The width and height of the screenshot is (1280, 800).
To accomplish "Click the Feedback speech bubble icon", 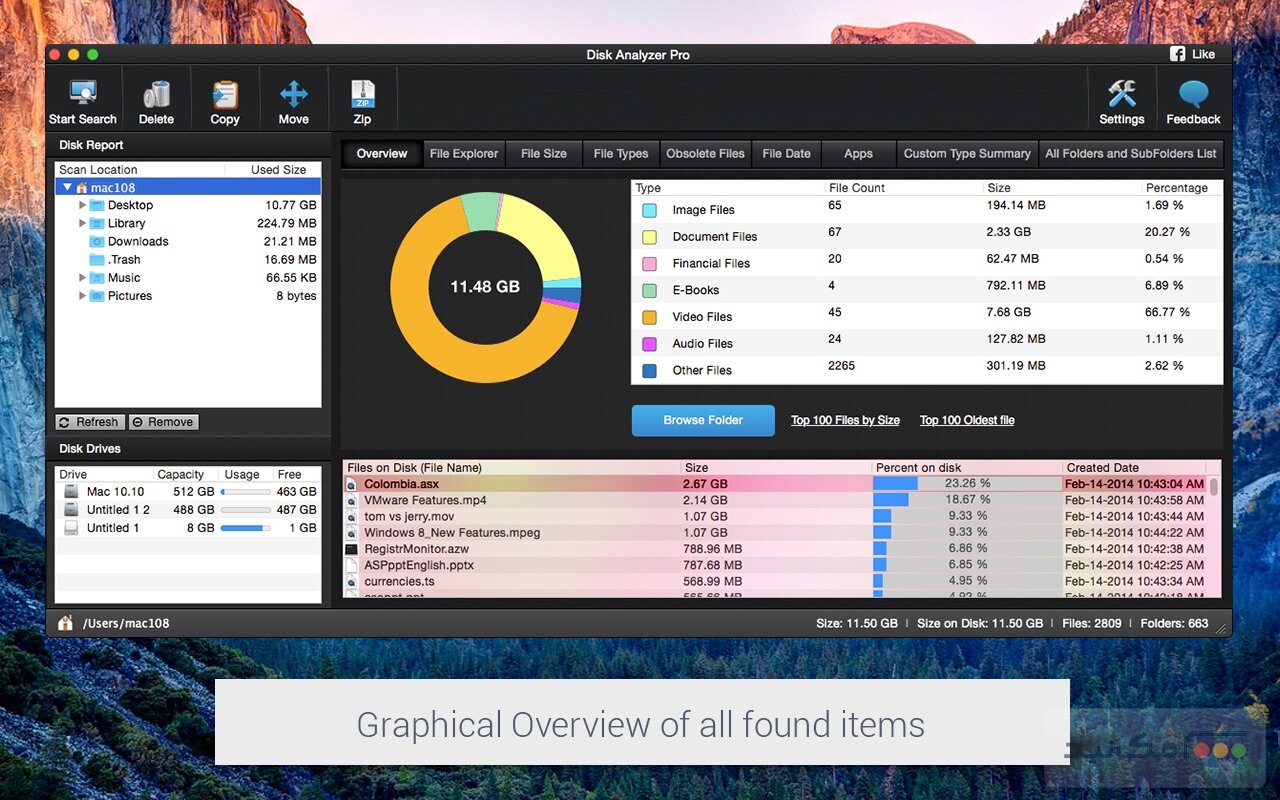I will coord(1192,97).
